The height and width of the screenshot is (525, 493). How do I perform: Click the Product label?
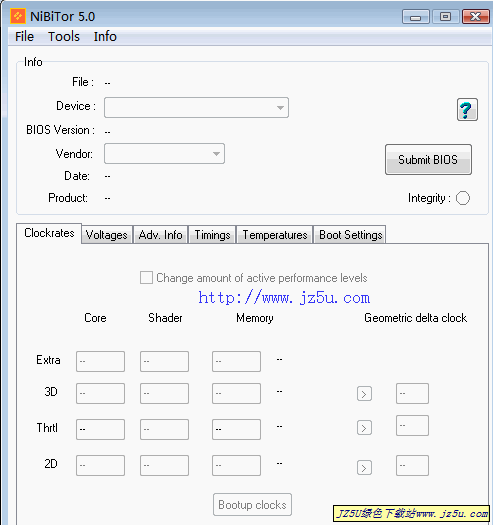(x=68, y=198)
